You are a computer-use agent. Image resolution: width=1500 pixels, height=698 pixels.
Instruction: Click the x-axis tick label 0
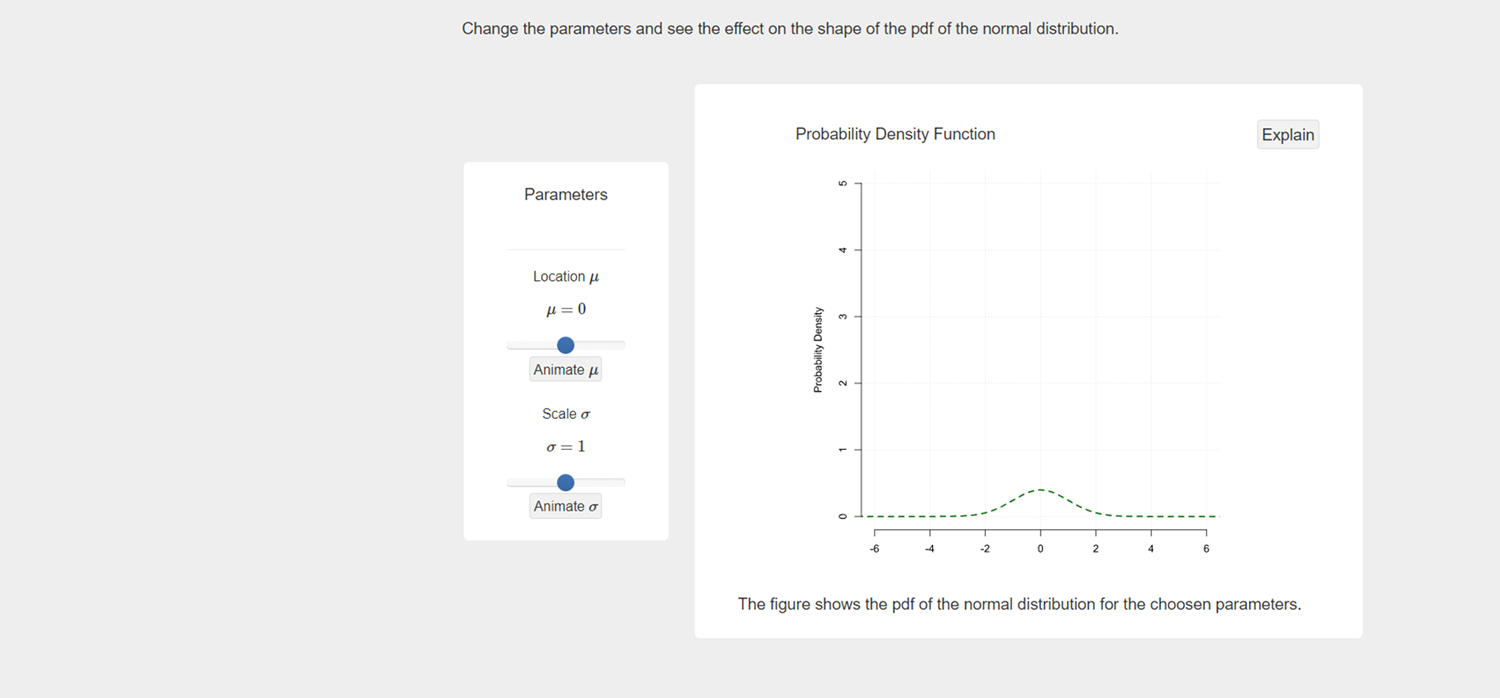pos(1041,549)
